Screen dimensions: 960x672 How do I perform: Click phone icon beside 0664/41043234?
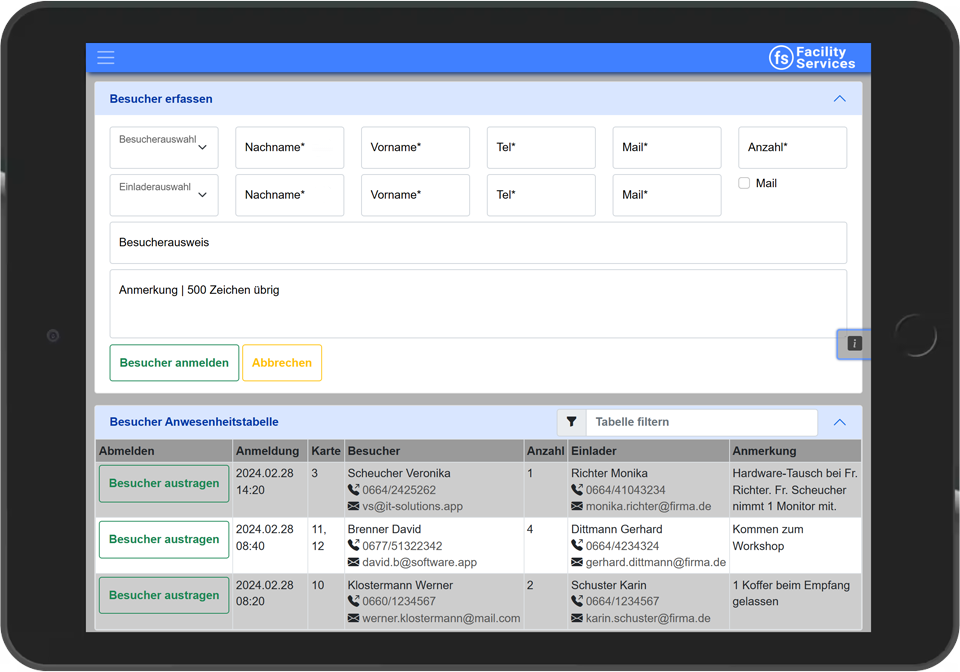577,490
